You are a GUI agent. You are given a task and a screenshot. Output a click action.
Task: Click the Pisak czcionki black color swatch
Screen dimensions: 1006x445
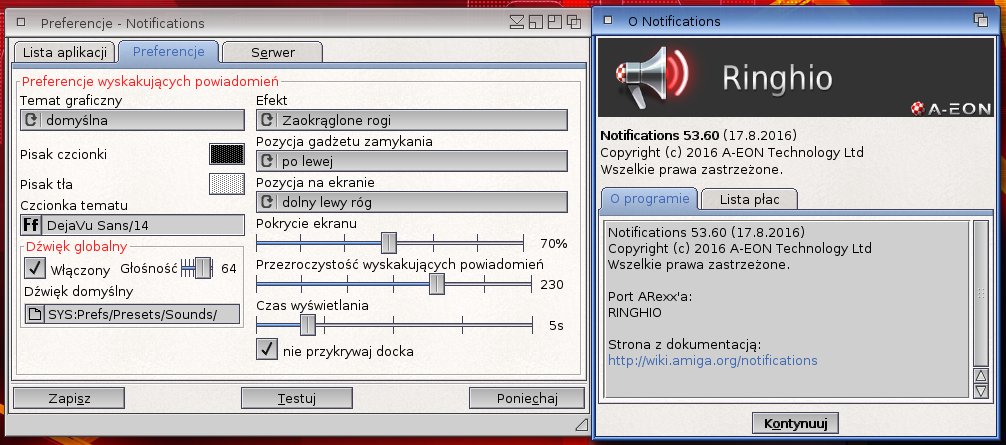coord(227,155)
